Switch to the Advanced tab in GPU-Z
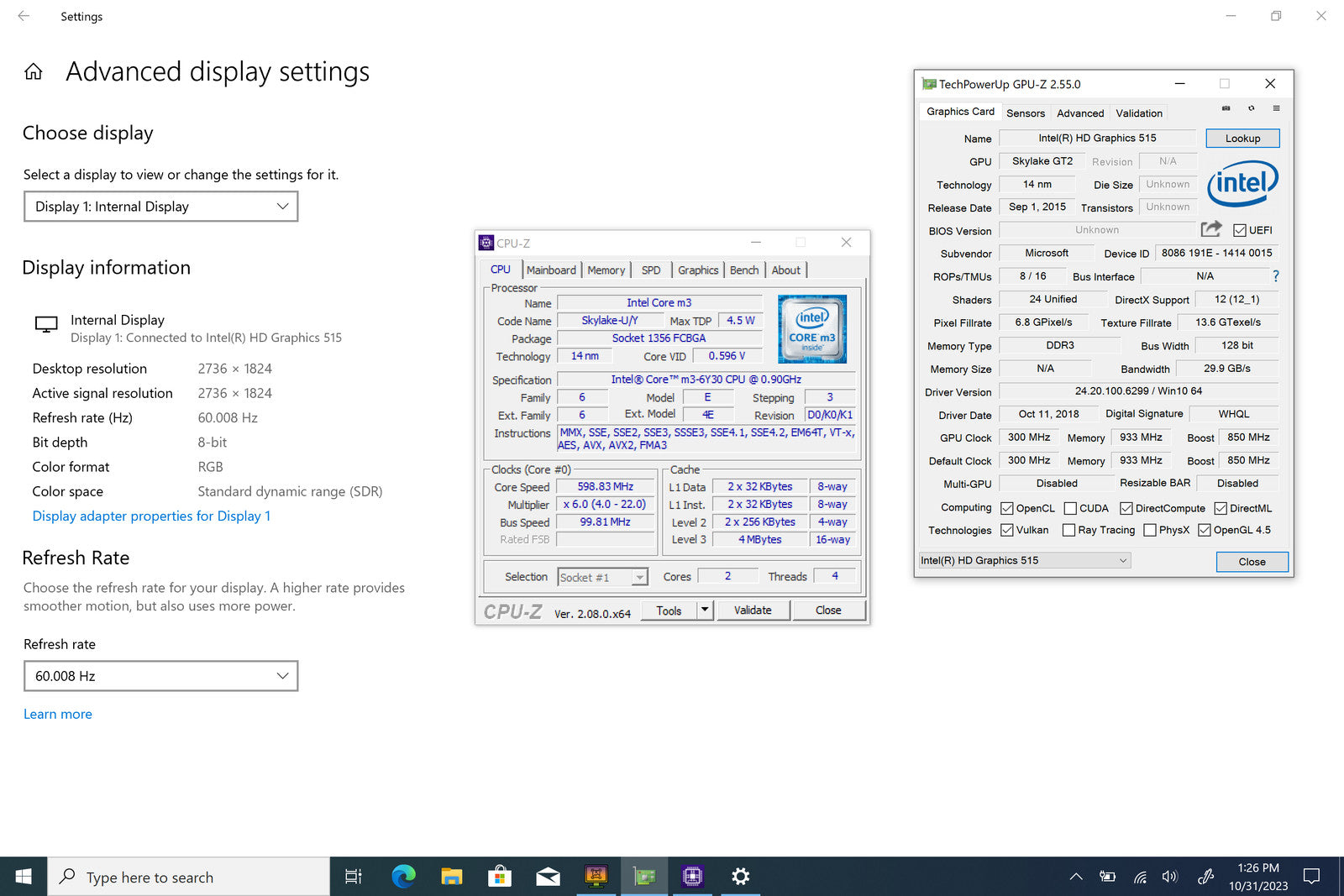Image resolution: width=1344 pixels, height=896 pixels. [1080, 113]
